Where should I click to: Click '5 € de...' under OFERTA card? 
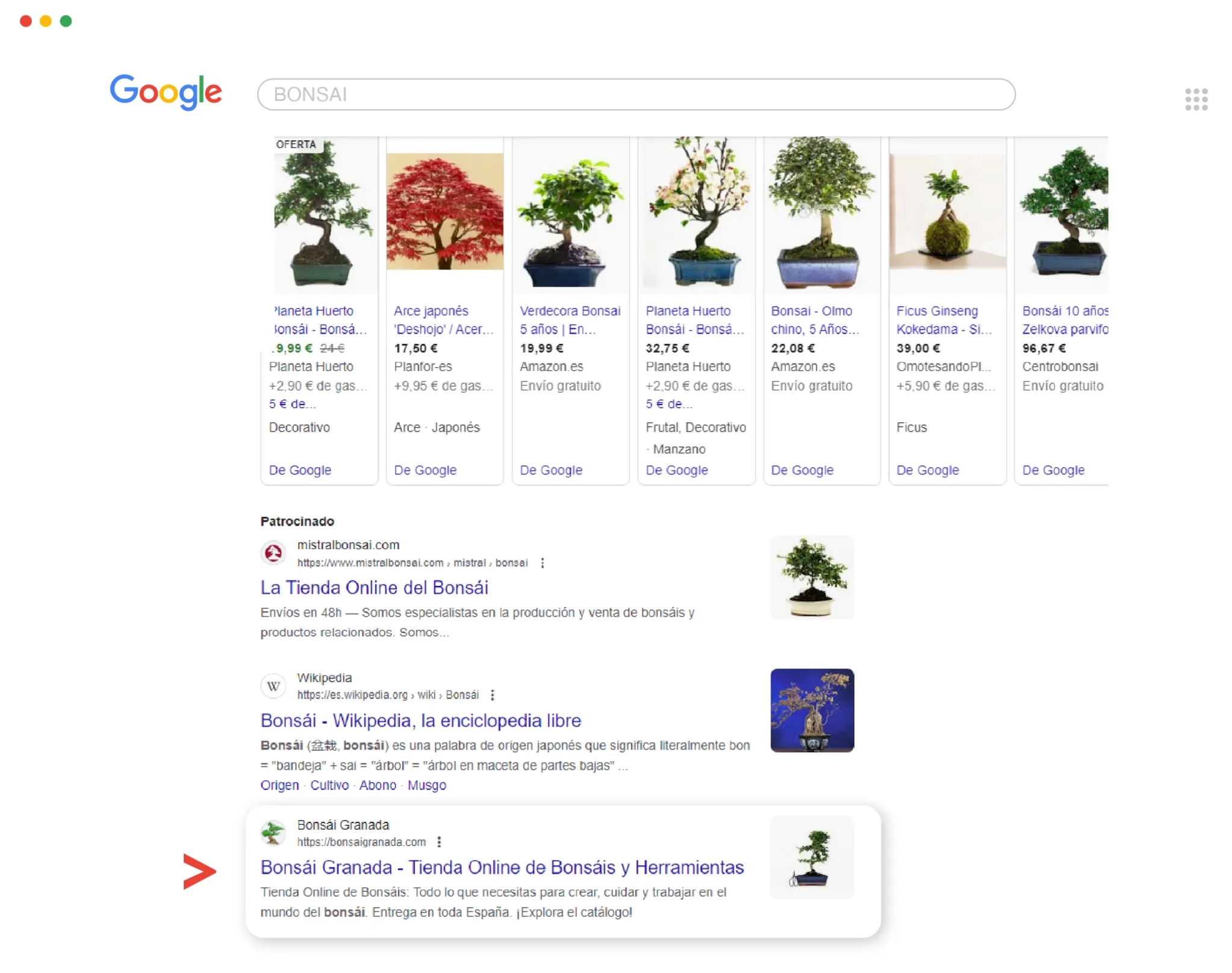coord(292,404)
